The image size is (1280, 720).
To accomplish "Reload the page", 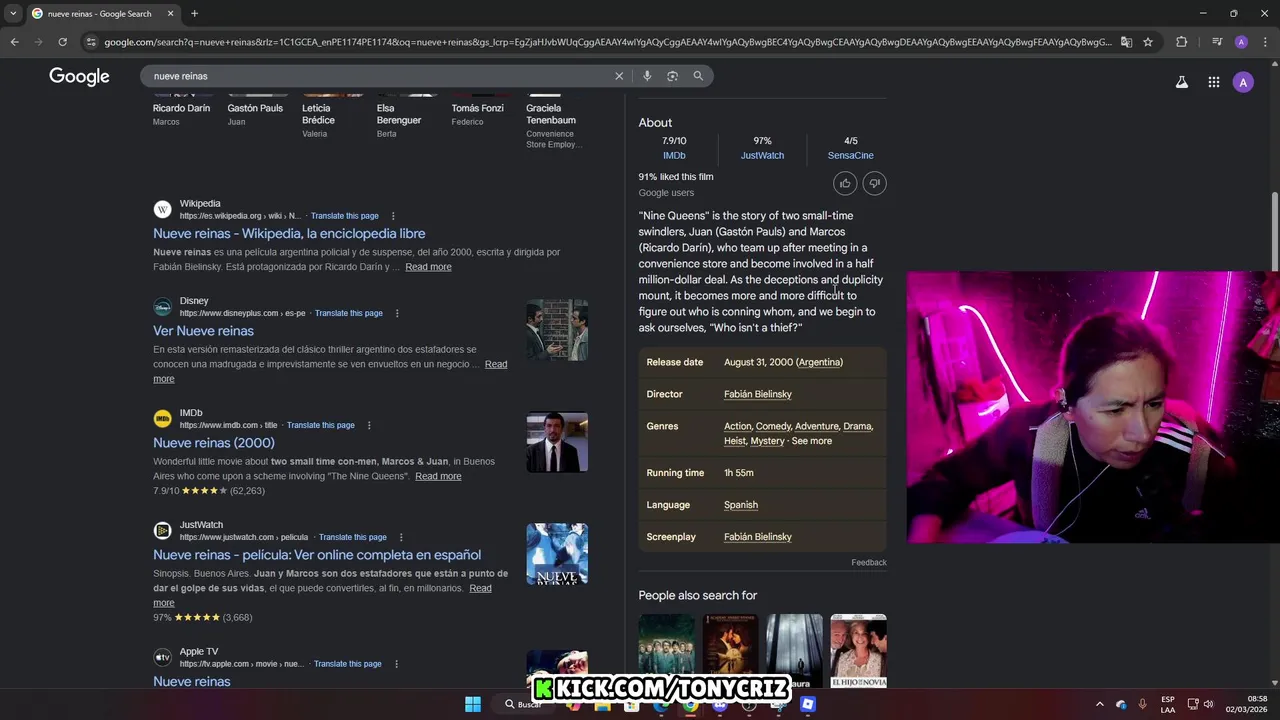I will click(62, 42).
